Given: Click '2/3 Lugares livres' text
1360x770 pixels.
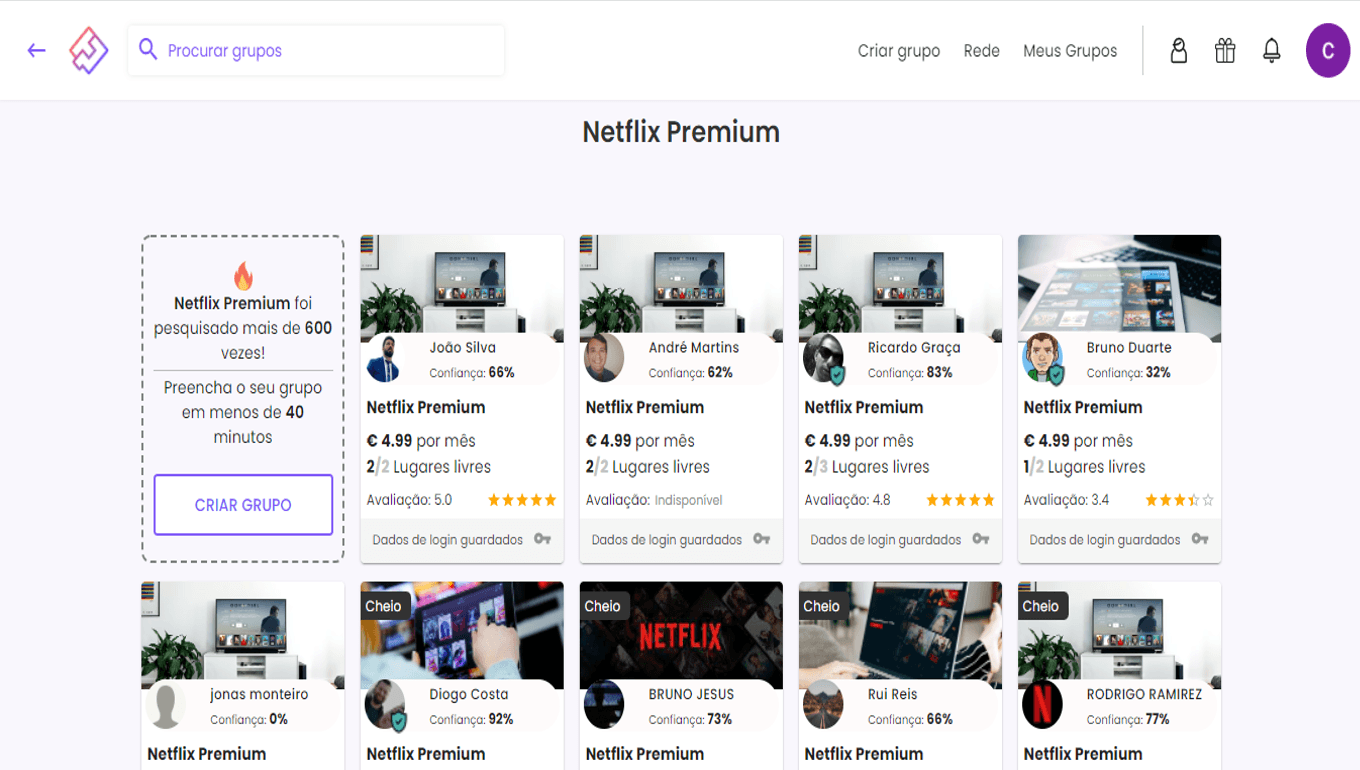Looking at the screenshot, I should point(867,467).
